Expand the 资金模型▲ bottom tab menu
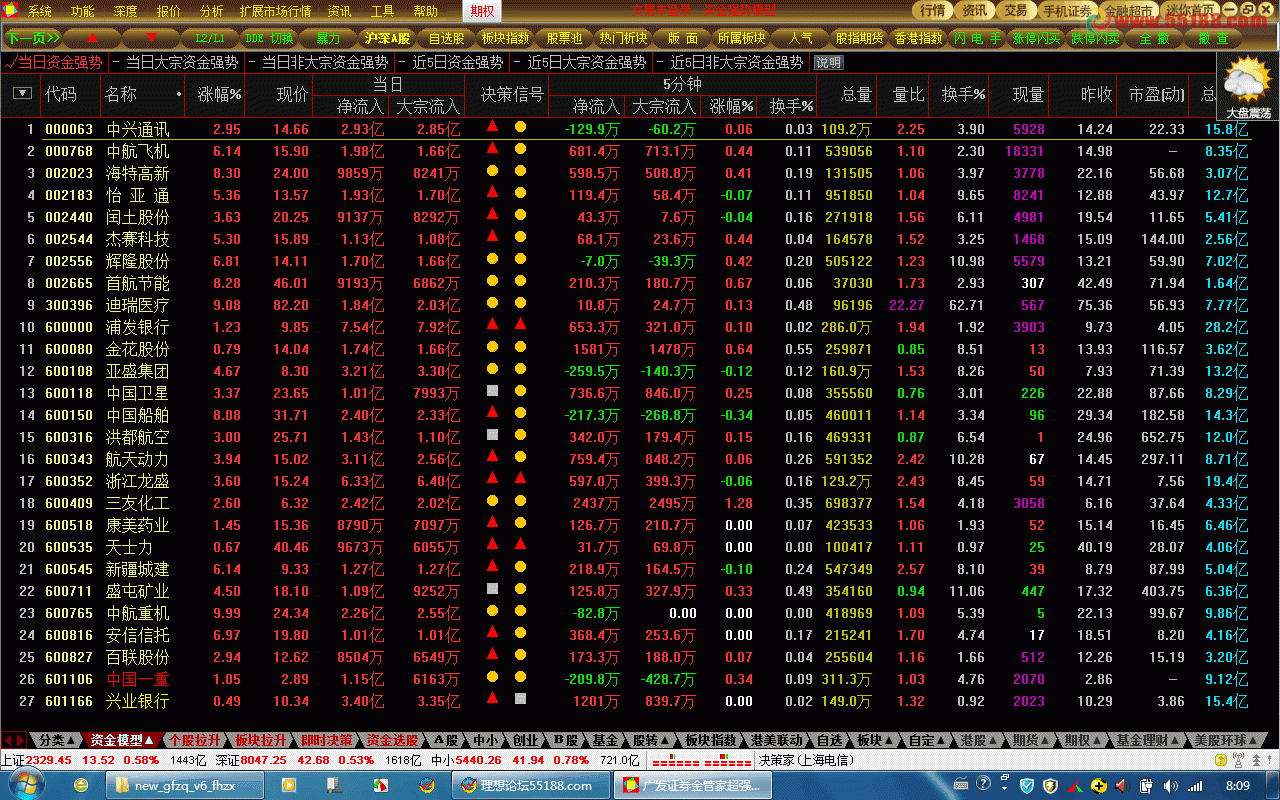1280x800 pixels. pyautogui.click(x=121, y=740)
